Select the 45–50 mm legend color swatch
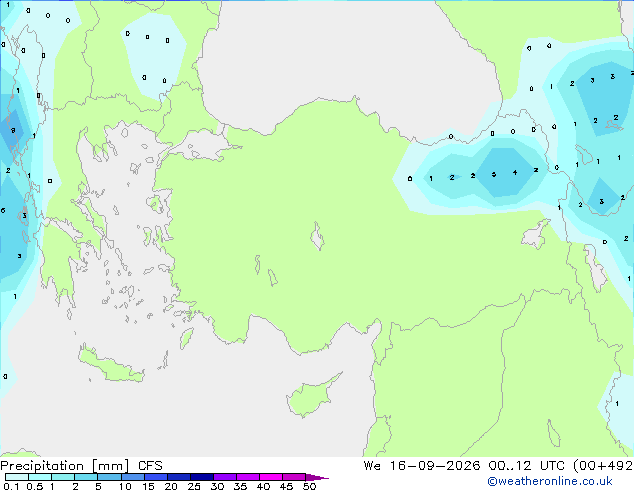The height and width of the screenshot is (490, 634). click(294, 477)
